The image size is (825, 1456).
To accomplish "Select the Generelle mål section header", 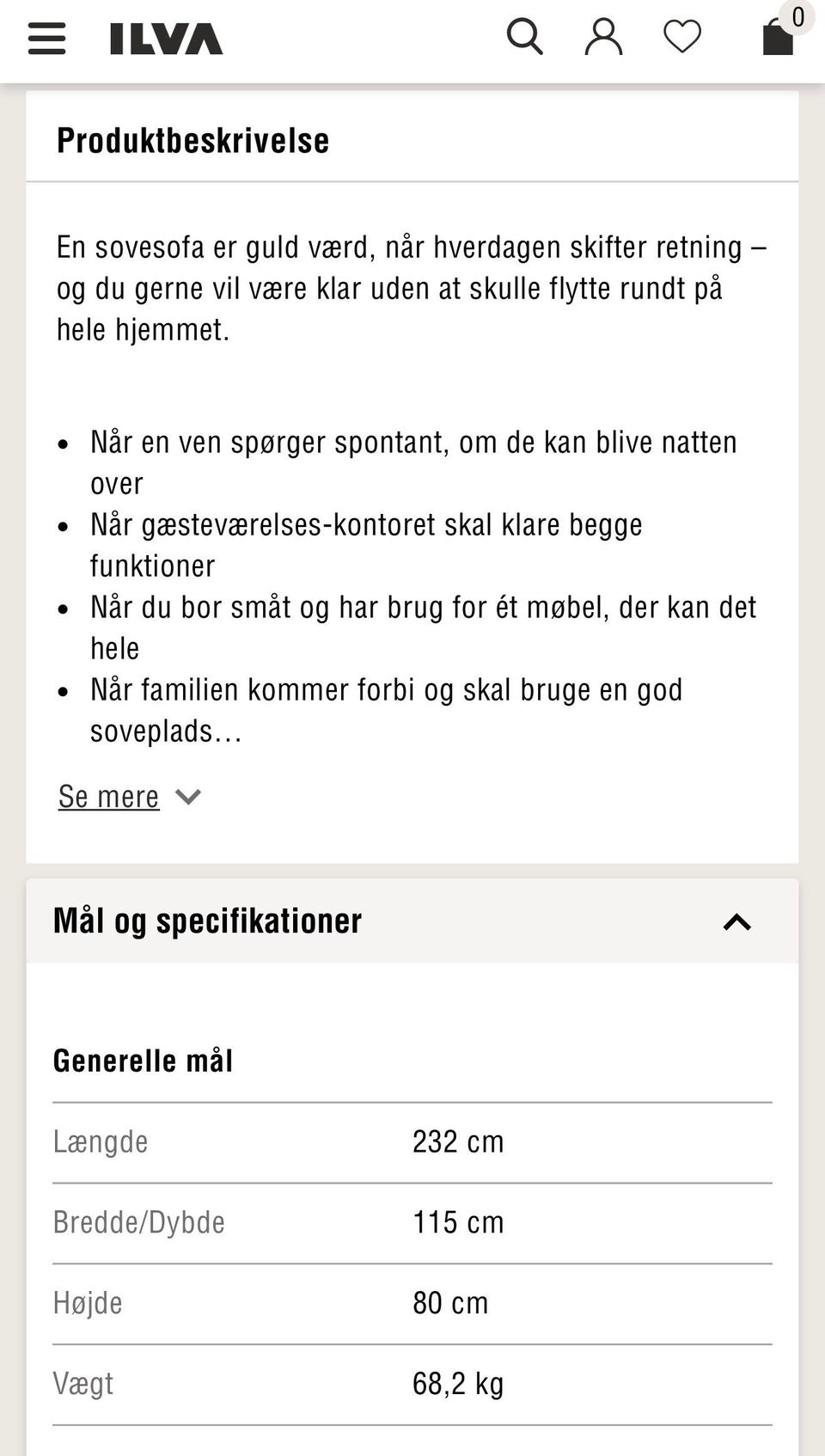I will [x=143, y=1061].
